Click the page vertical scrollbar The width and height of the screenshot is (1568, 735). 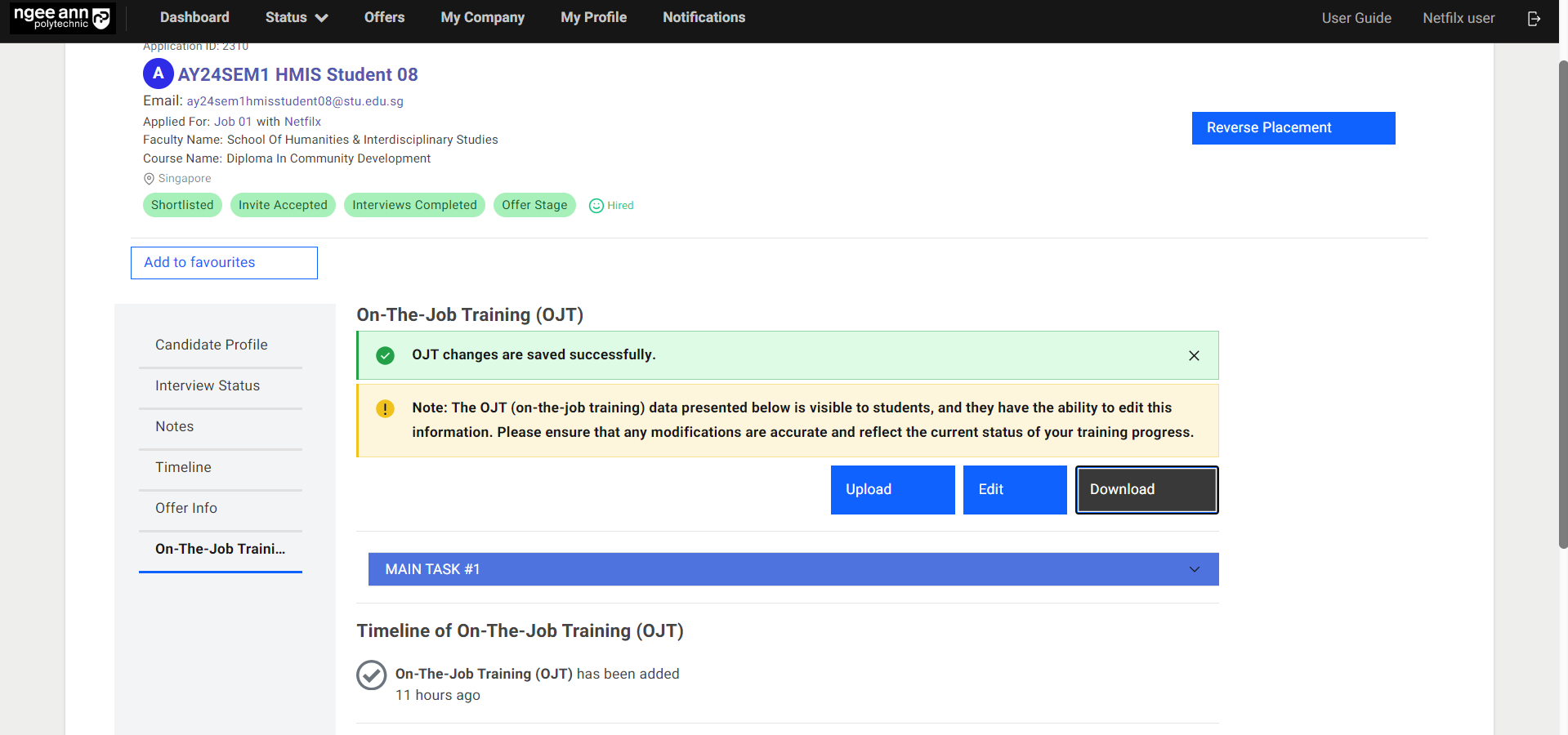(x=1562, y=302)
